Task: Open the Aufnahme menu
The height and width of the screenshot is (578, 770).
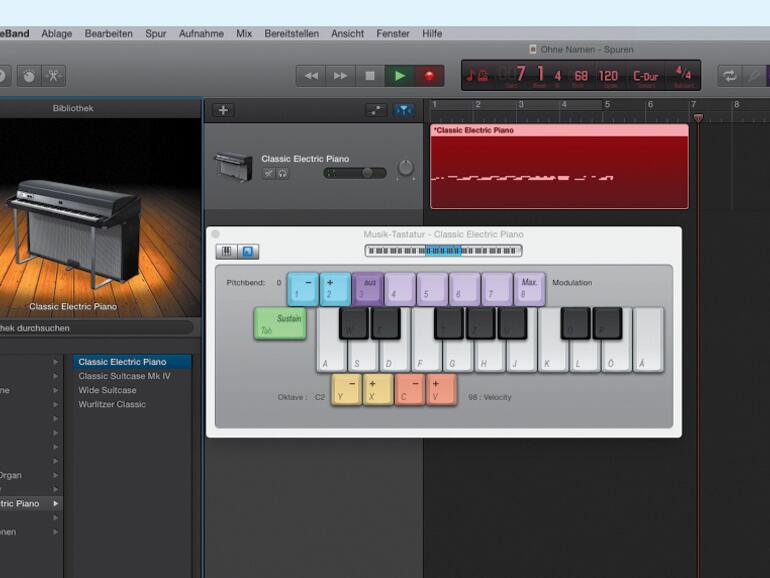Action: coord(201,33)
